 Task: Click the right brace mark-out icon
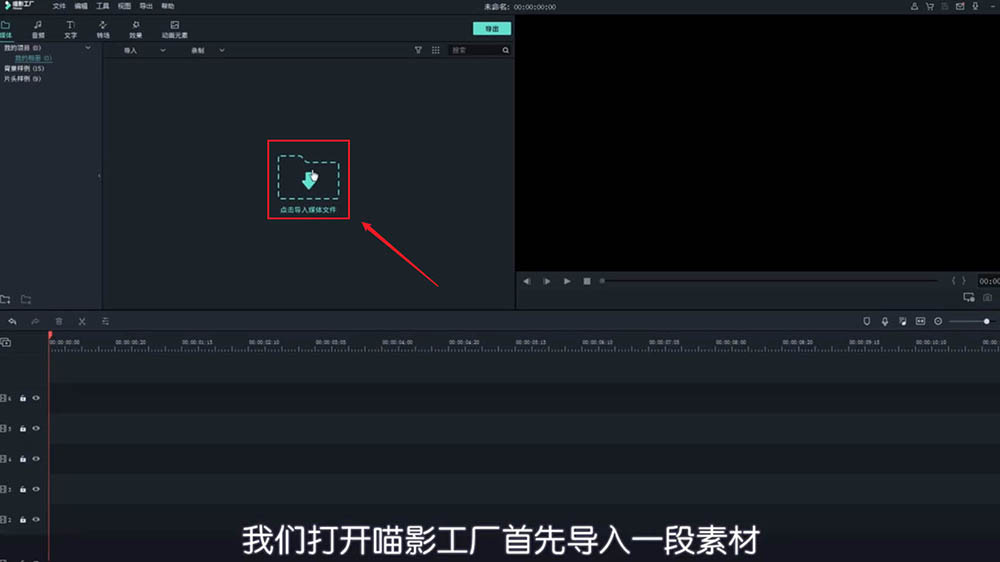pos(964,281)
